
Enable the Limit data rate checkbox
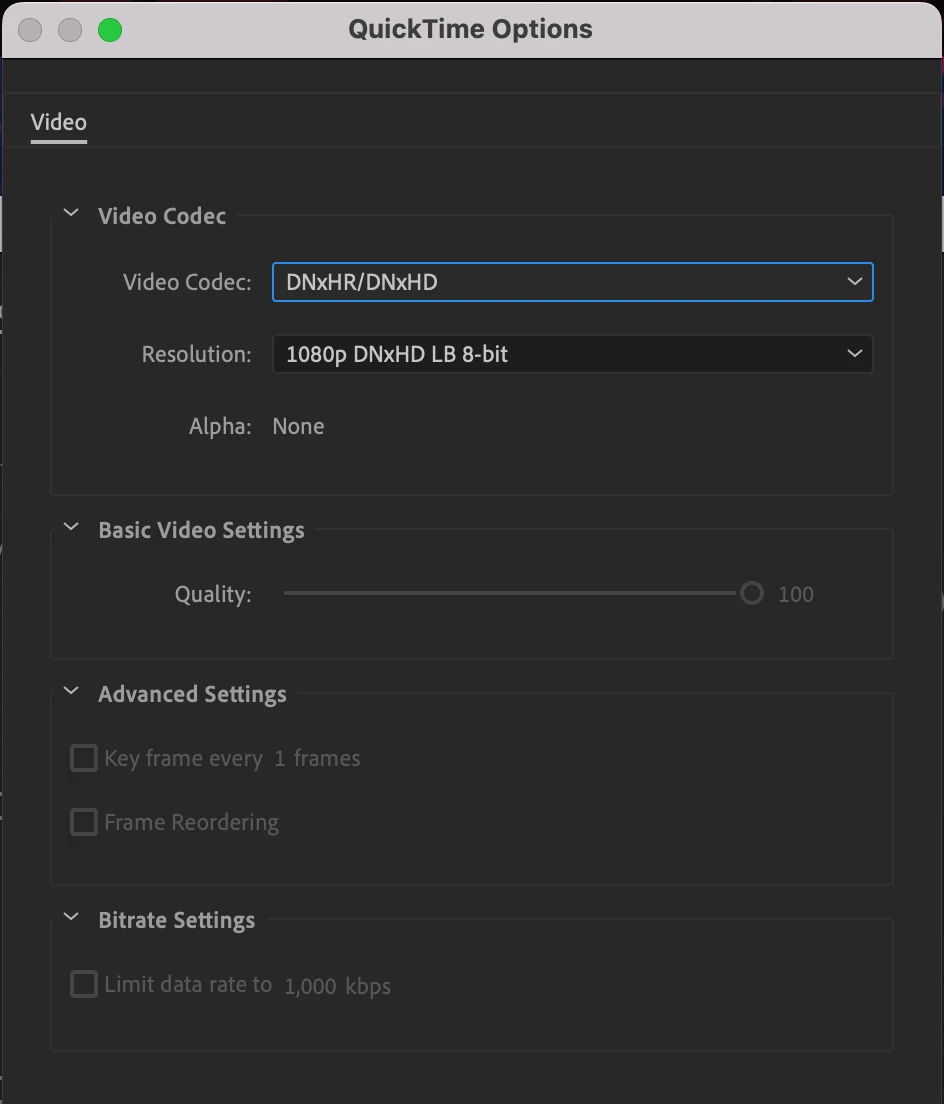(x=84, y=984)
